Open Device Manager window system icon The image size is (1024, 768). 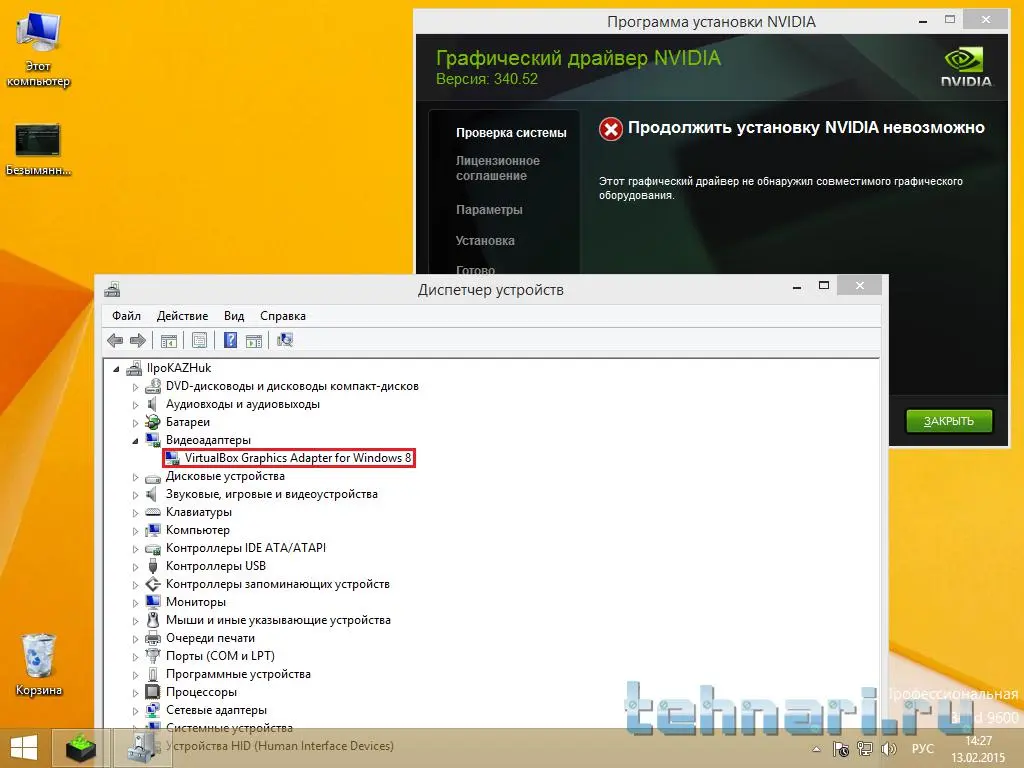point(112,289)
